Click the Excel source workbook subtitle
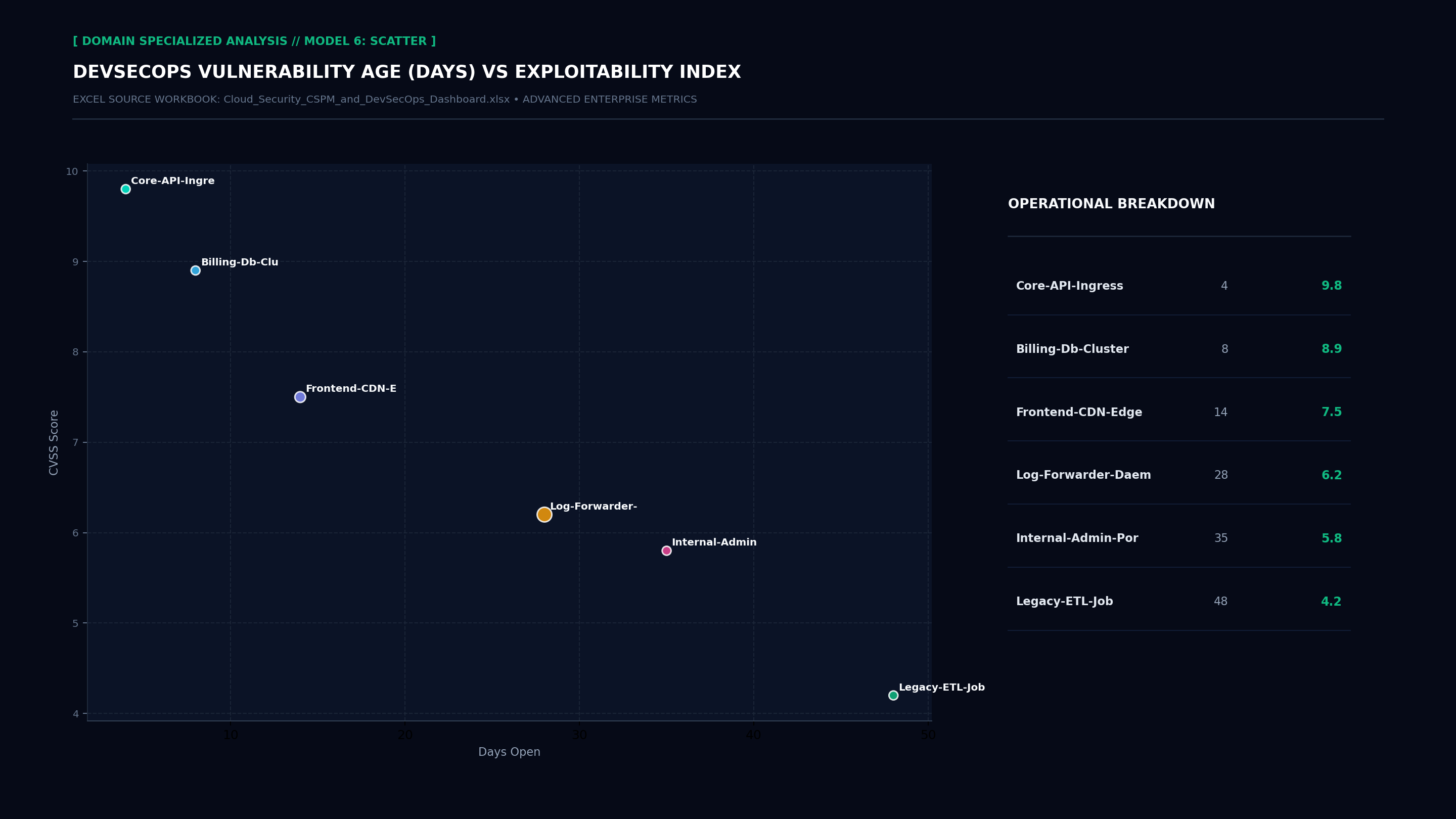This screenshot has width=1456, height=819. pyautogui.click(x=385, y=100)
